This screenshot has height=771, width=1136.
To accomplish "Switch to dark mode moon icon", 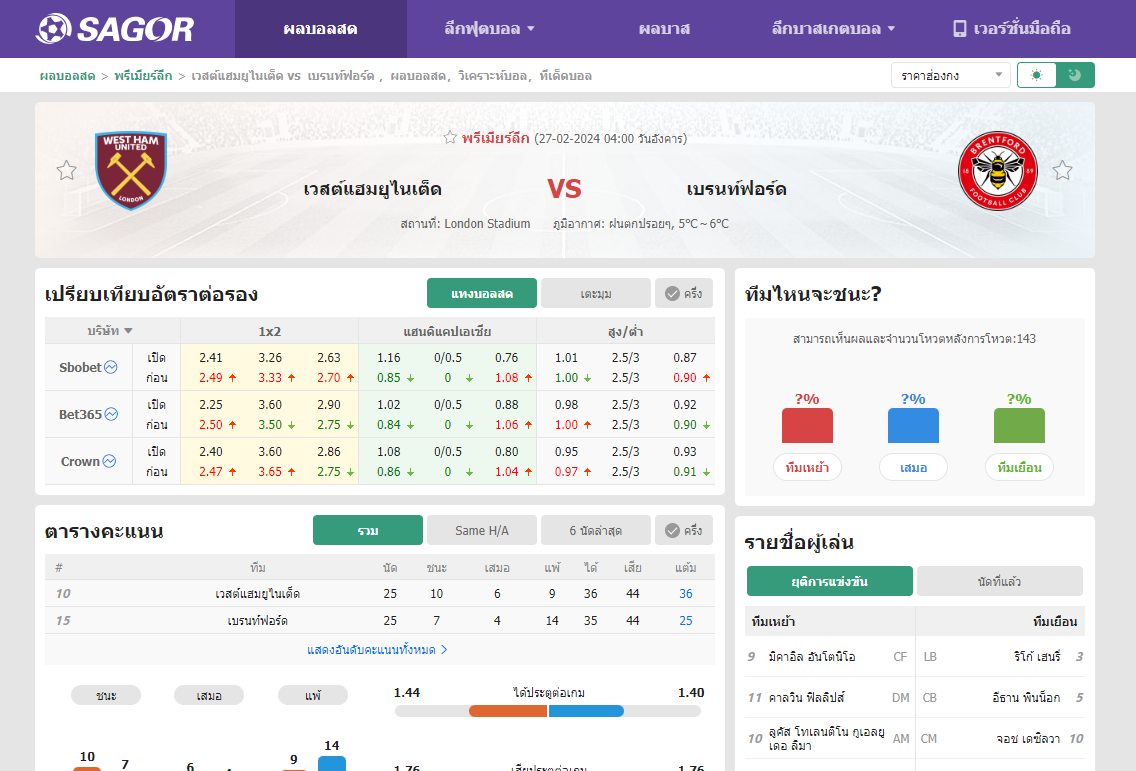I will 1075,75.
